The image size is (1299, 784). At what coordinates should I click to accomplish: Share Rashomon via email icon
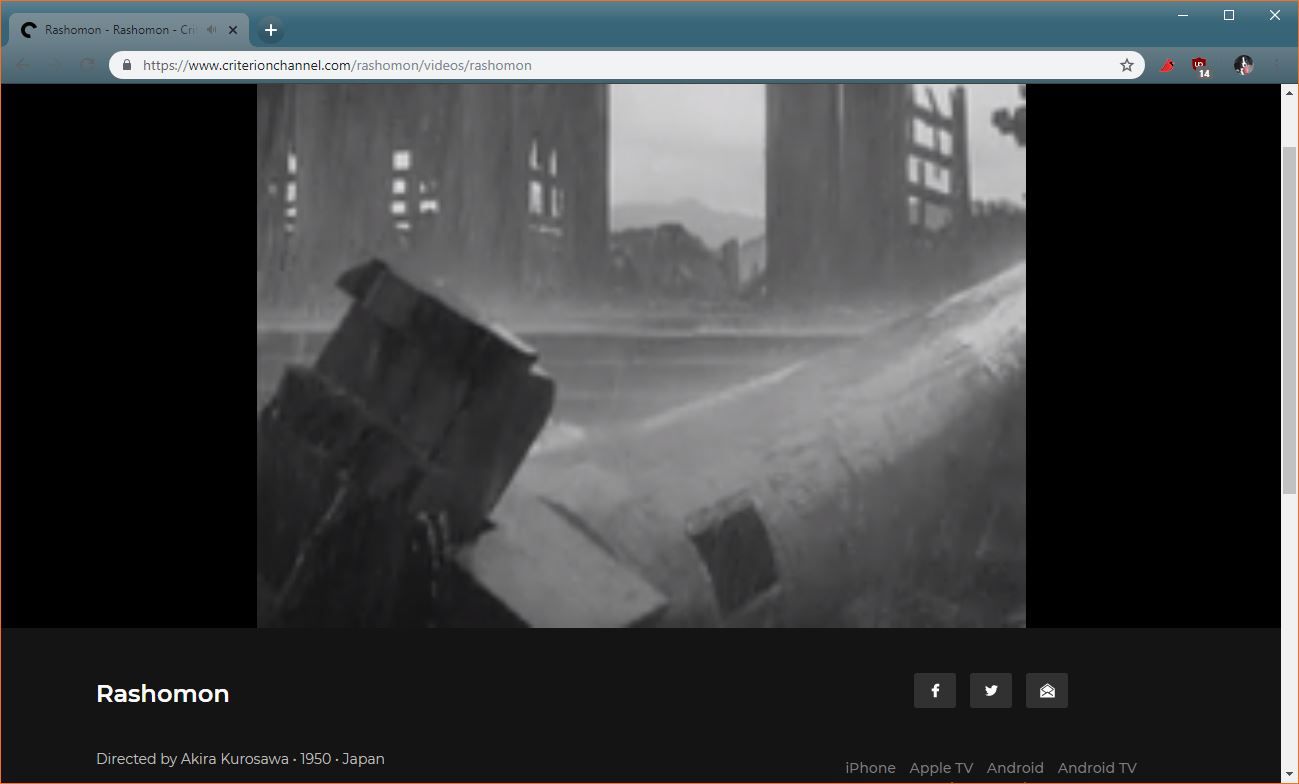click(1047, 690)
